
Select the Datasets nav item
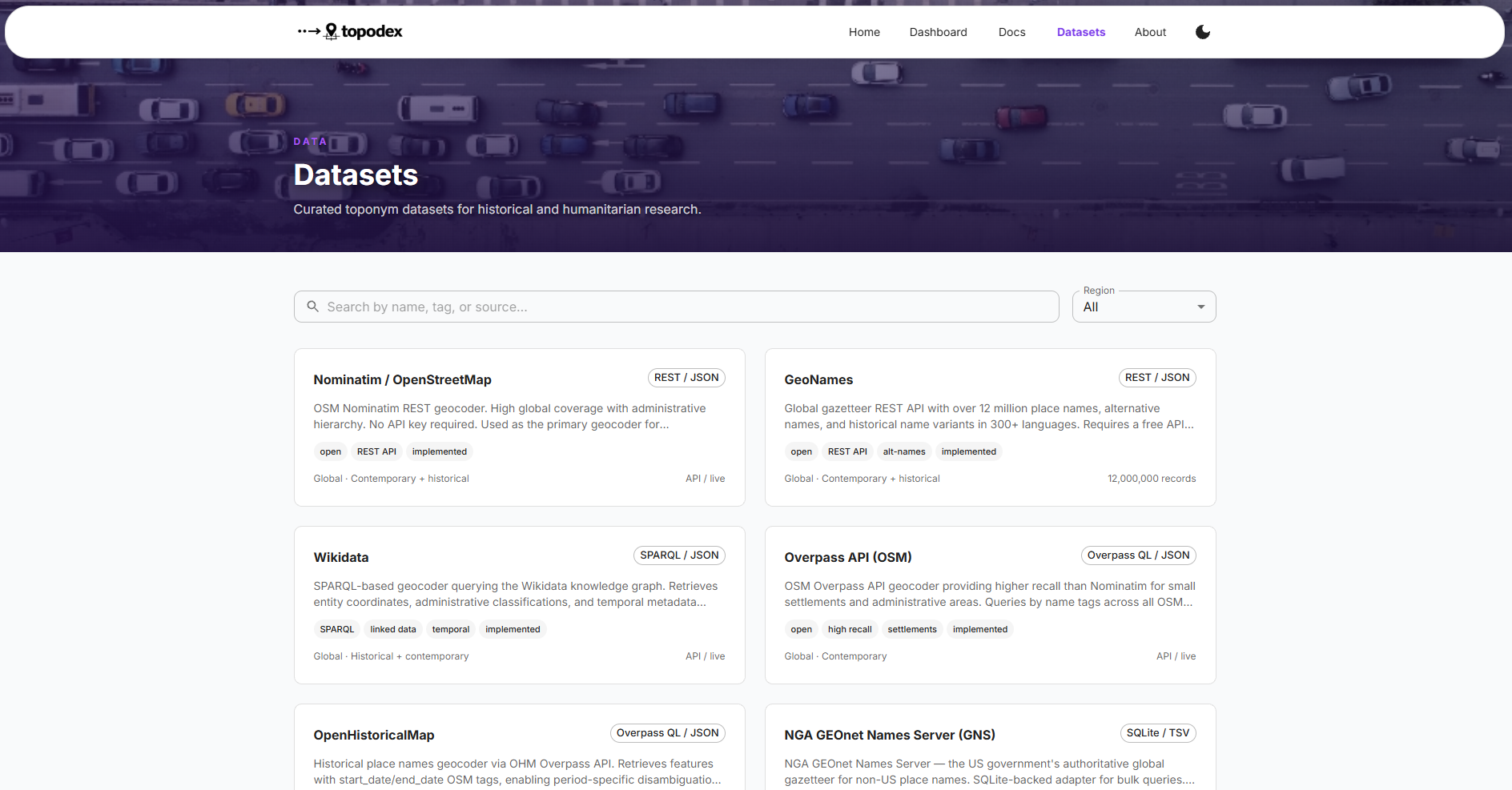click(1080, 32)
